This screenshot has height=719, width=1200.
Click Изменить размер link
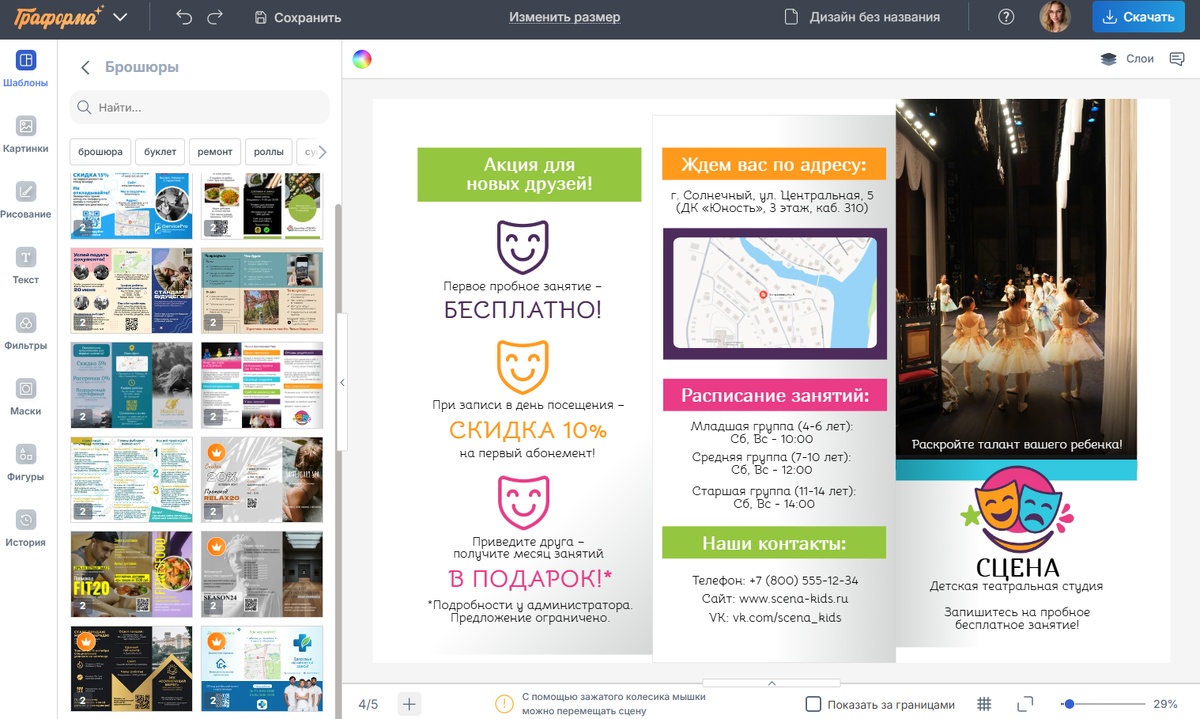564,17
